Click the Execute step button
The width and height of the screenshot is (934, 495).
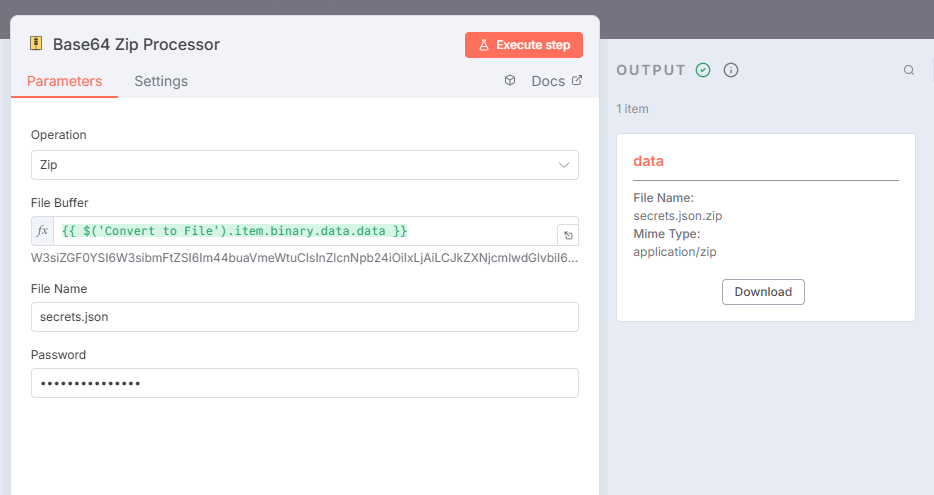pos(524,45)
